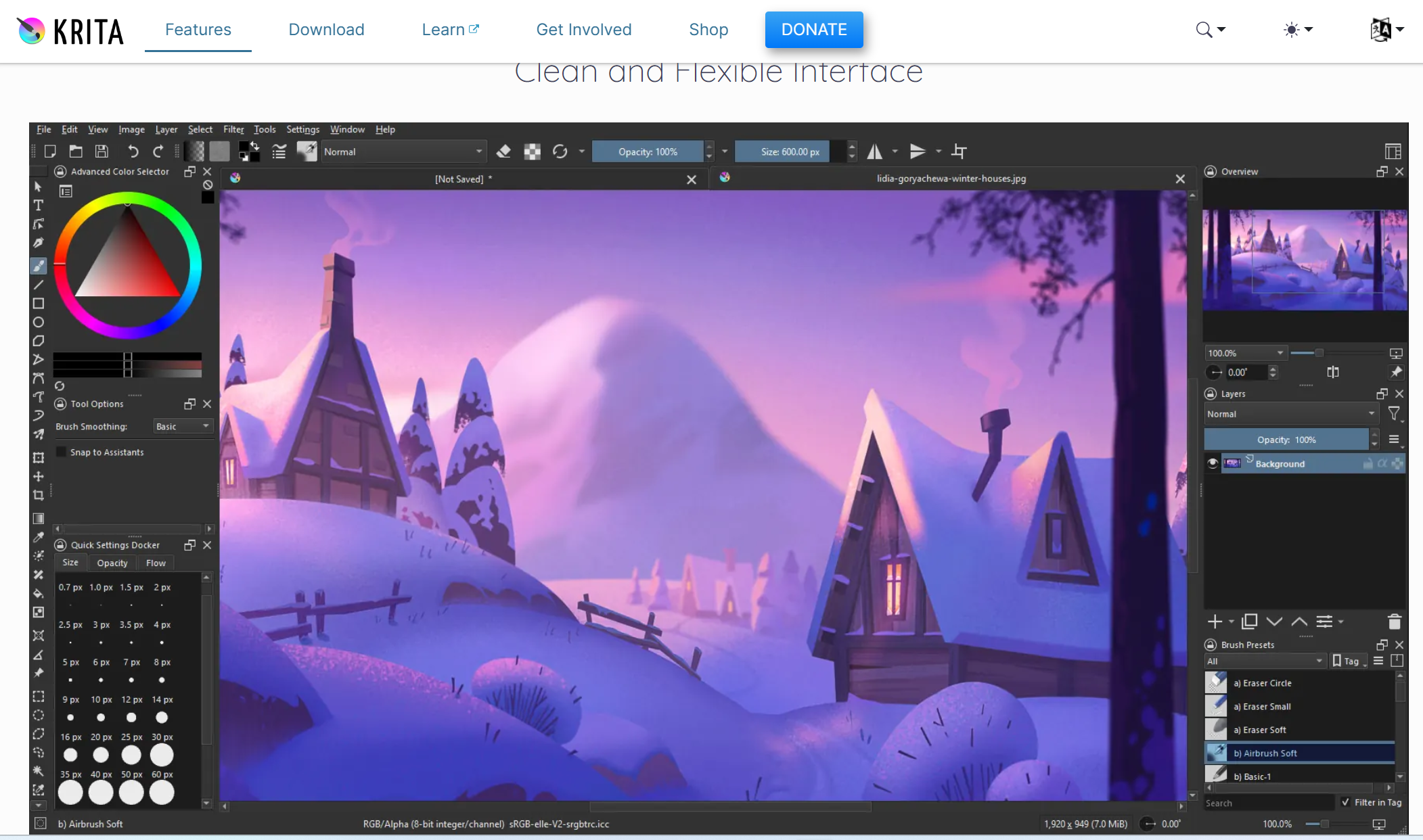Screen dimensions: 1423x840
Task: Click the Add Layer plus icon
Action: tap(1215, 622)
